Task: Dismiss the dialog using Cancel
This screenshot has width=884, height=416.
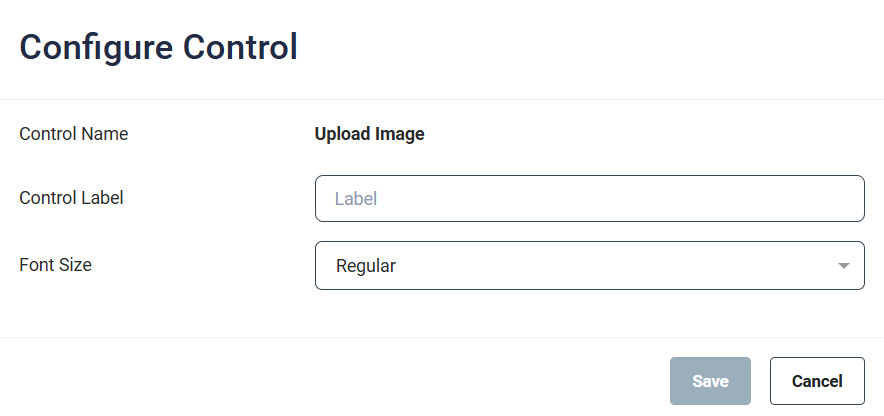Action: (817, 381)
